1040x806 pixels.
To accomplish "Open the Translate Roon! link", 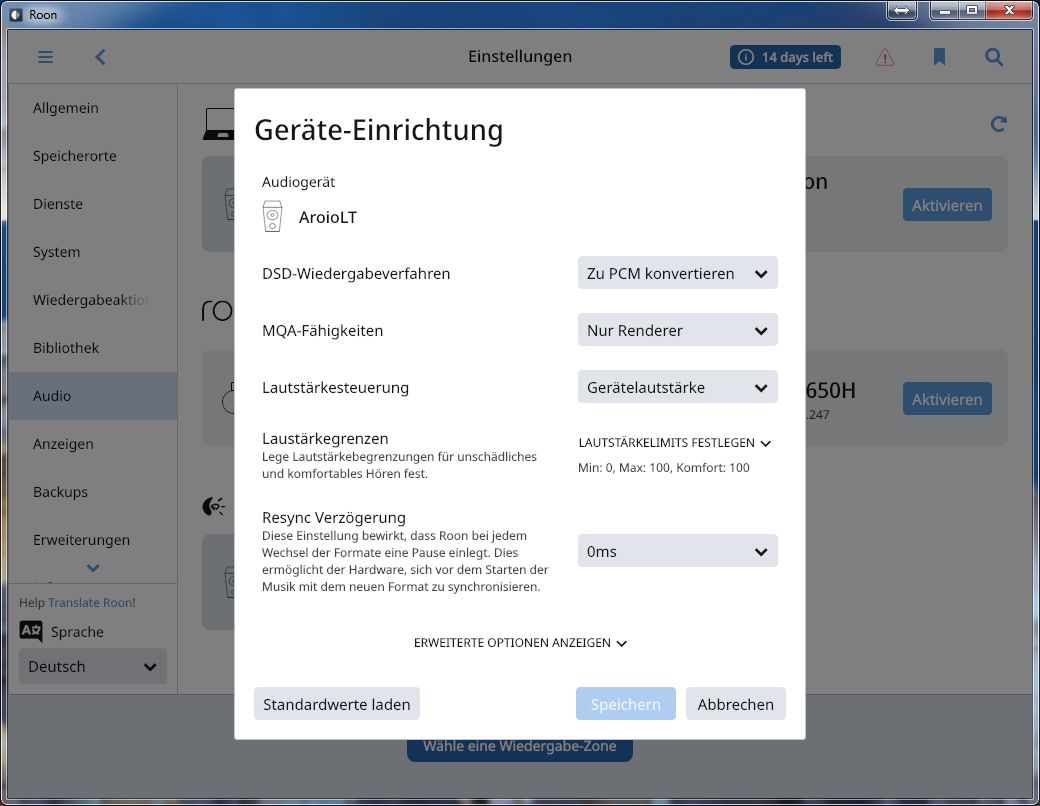I will click(x=92, y=602).
